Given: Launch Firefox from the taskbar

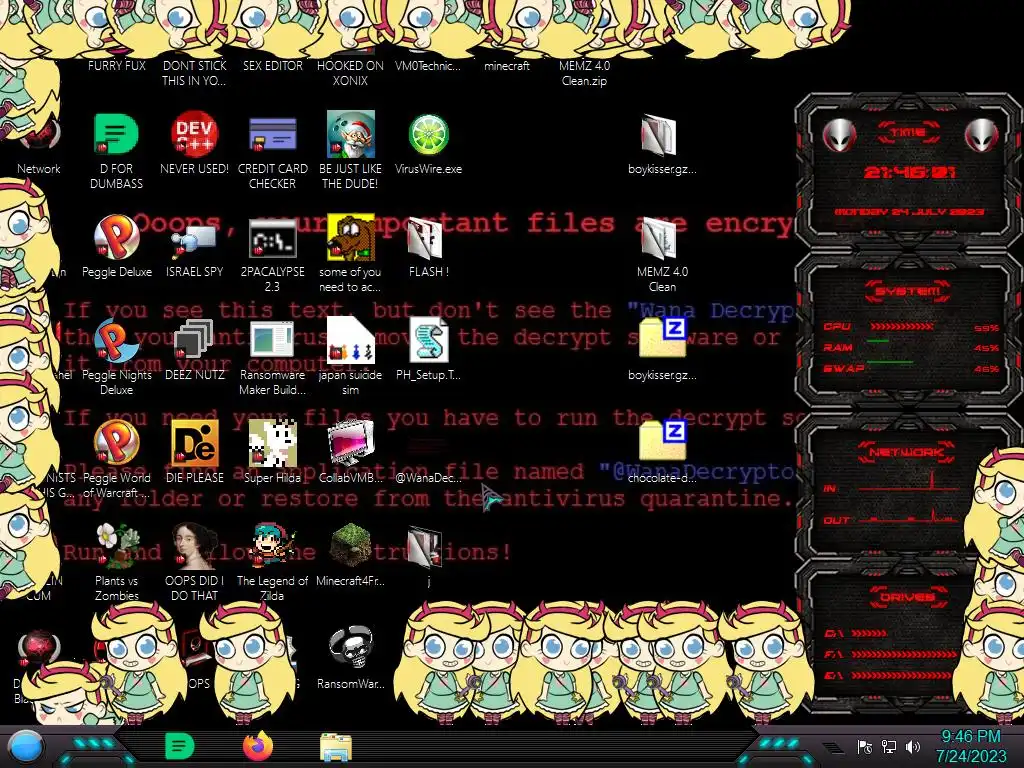Looking at the screenshot, I should (x=258, y=746).
